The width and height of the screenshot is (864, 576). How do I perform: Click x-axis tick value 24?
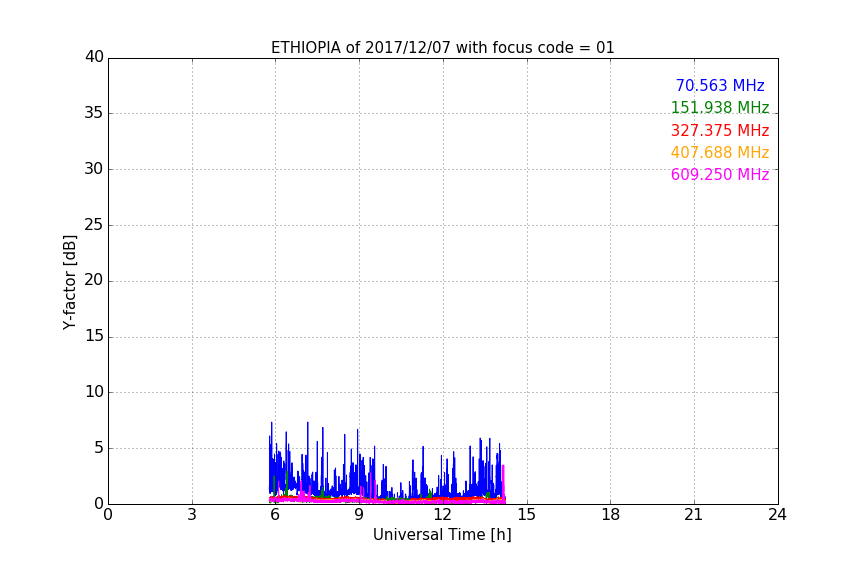[x=777, y=515]
